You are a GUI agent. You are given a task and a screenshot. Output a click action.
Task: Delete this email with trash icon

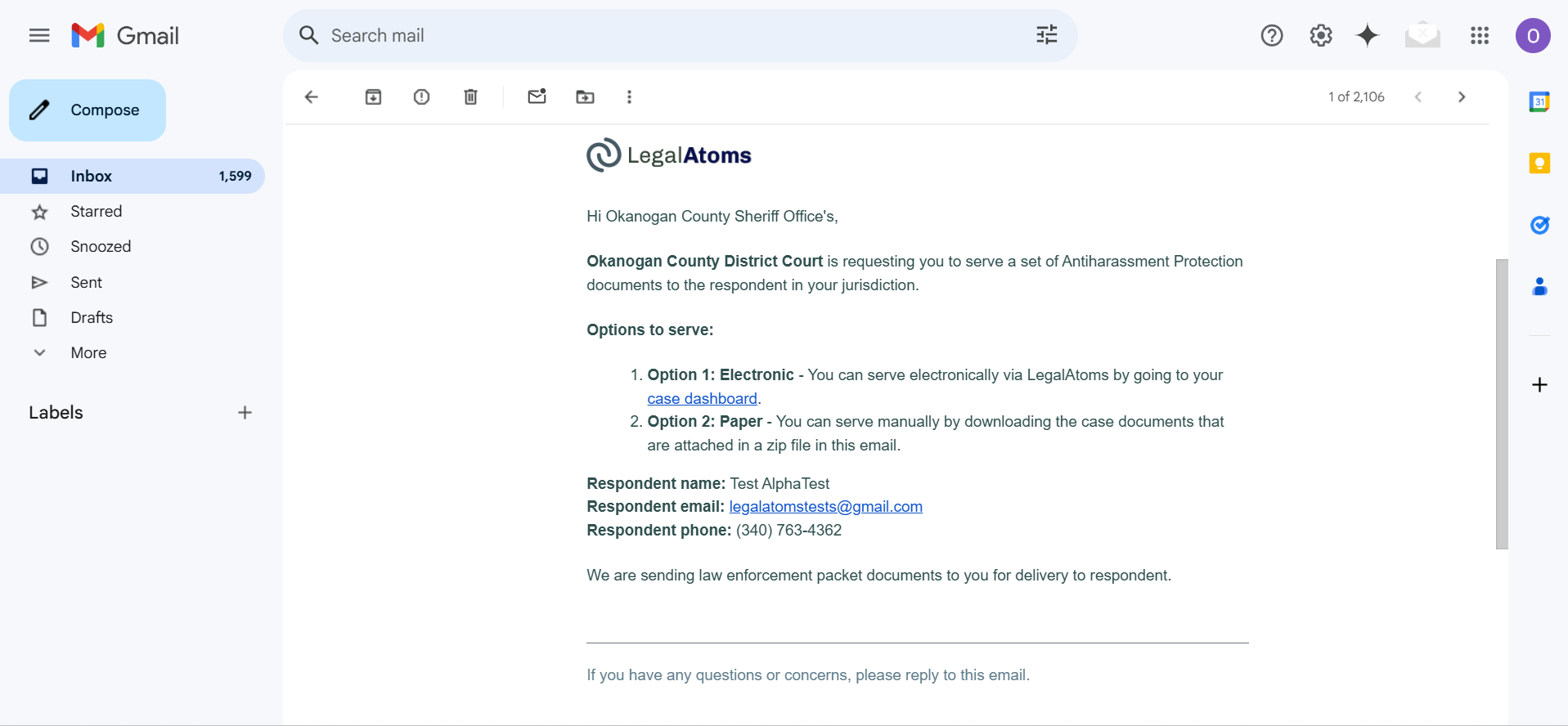click(x=470, y=96)
